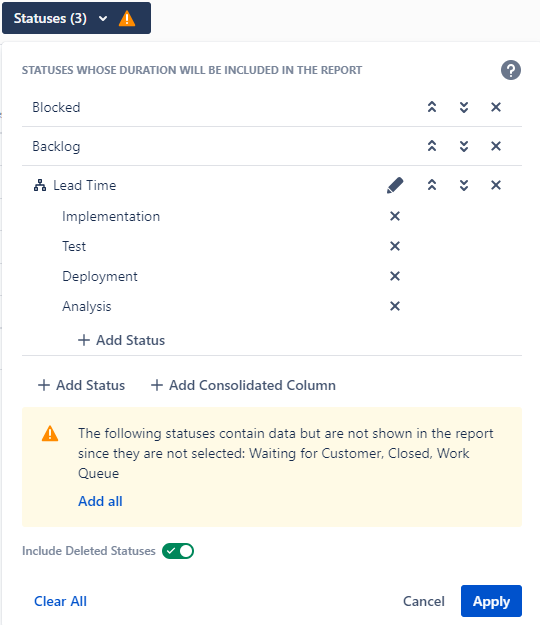This screenshot has width=540, height=625.
Task: Delete the Lead Time consolidated column
Action: pyautogui.click(x=496, y=185)
